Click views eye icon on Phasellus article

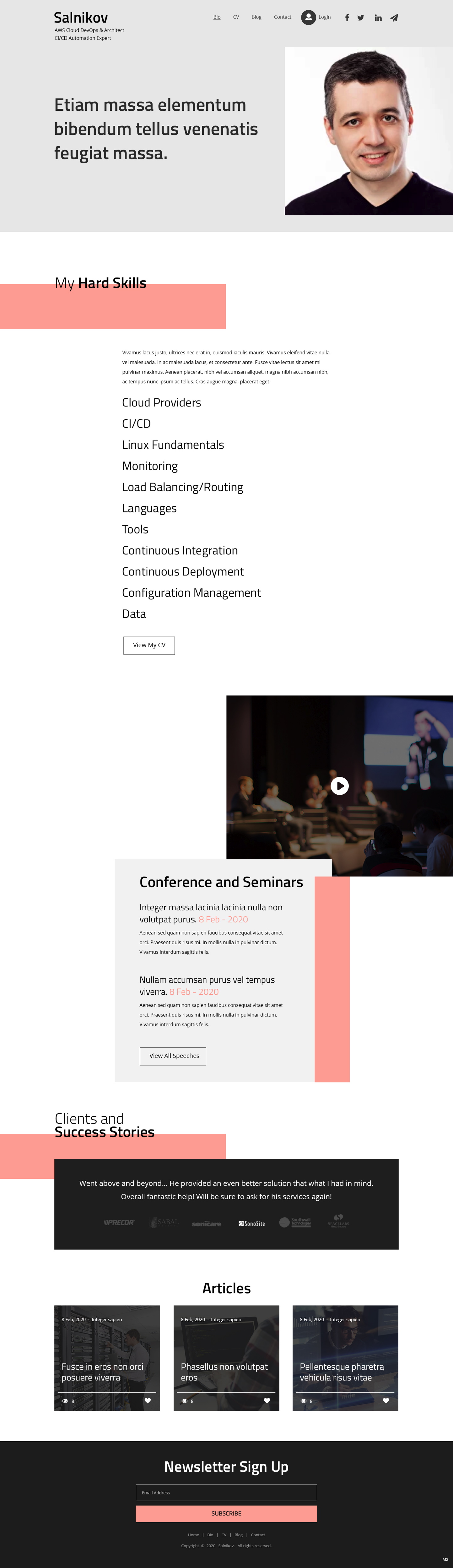coord(184,1401)
